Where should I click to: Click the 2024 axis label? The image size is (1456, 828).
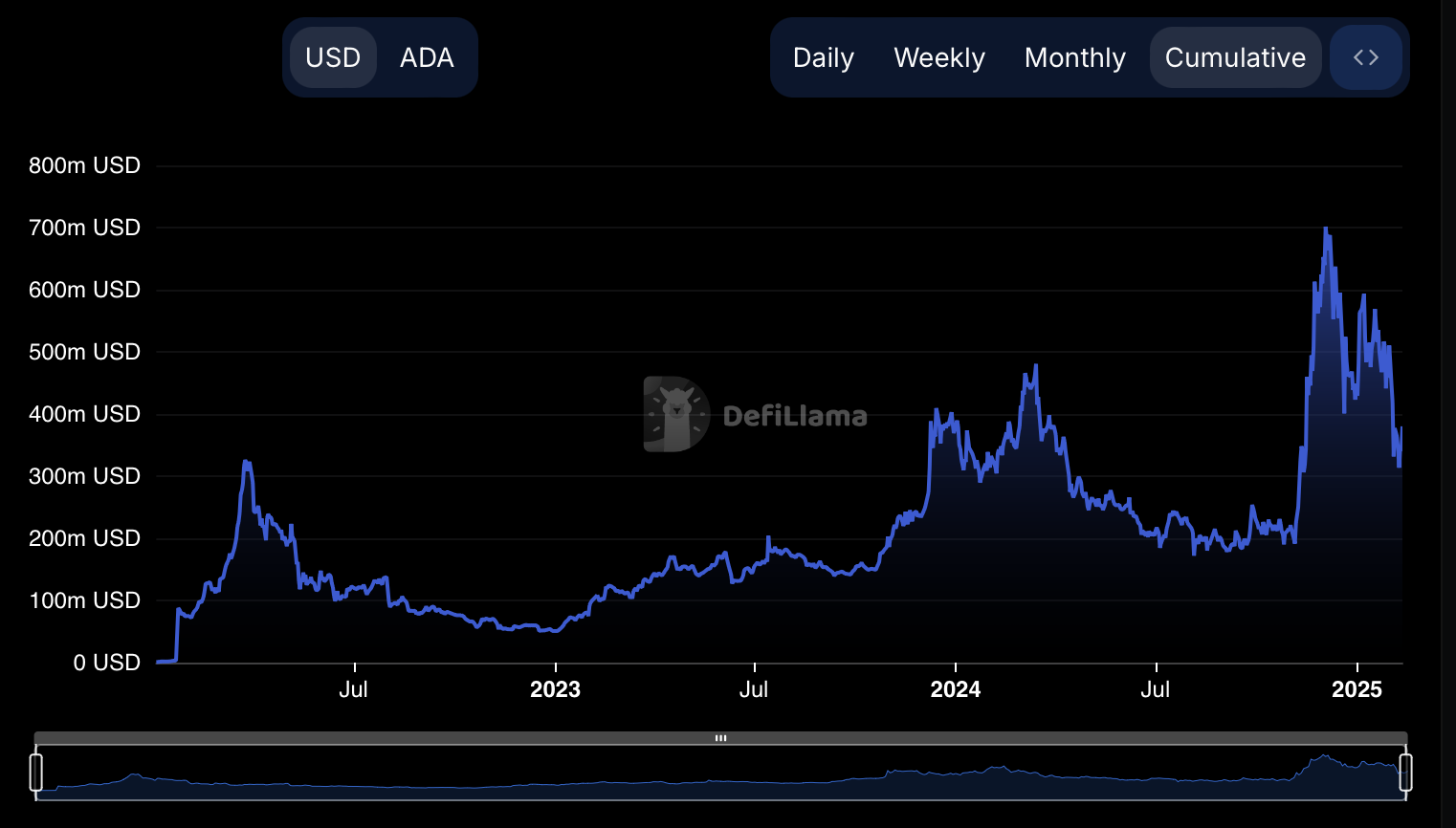(x=956, y=689)
